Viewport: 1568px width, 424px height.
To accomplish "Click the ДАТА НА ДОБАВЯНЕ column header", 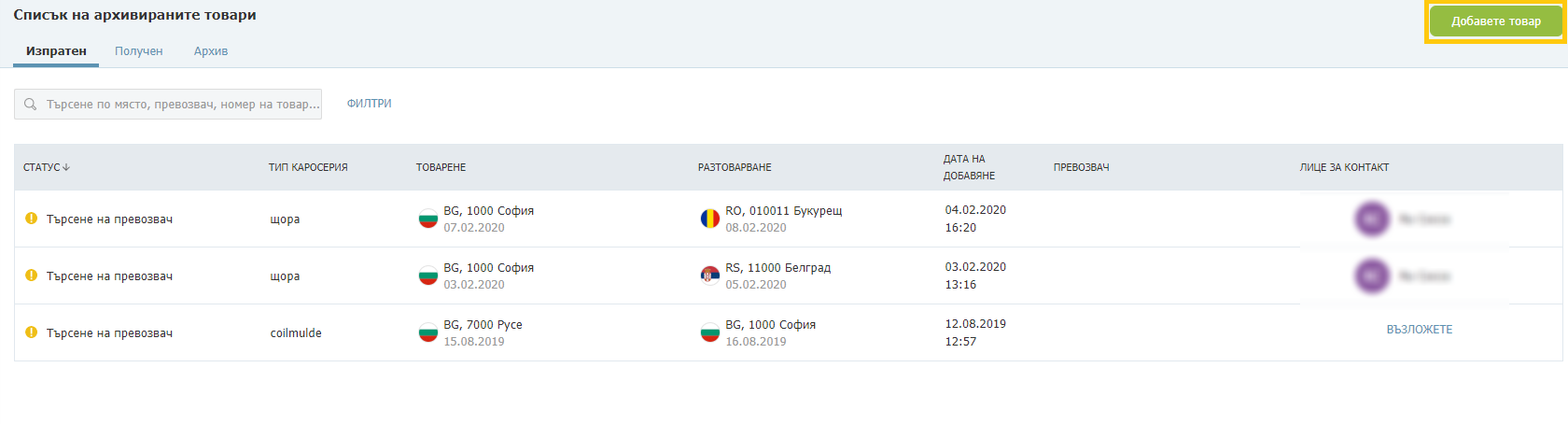I will [x=969, y=167].
